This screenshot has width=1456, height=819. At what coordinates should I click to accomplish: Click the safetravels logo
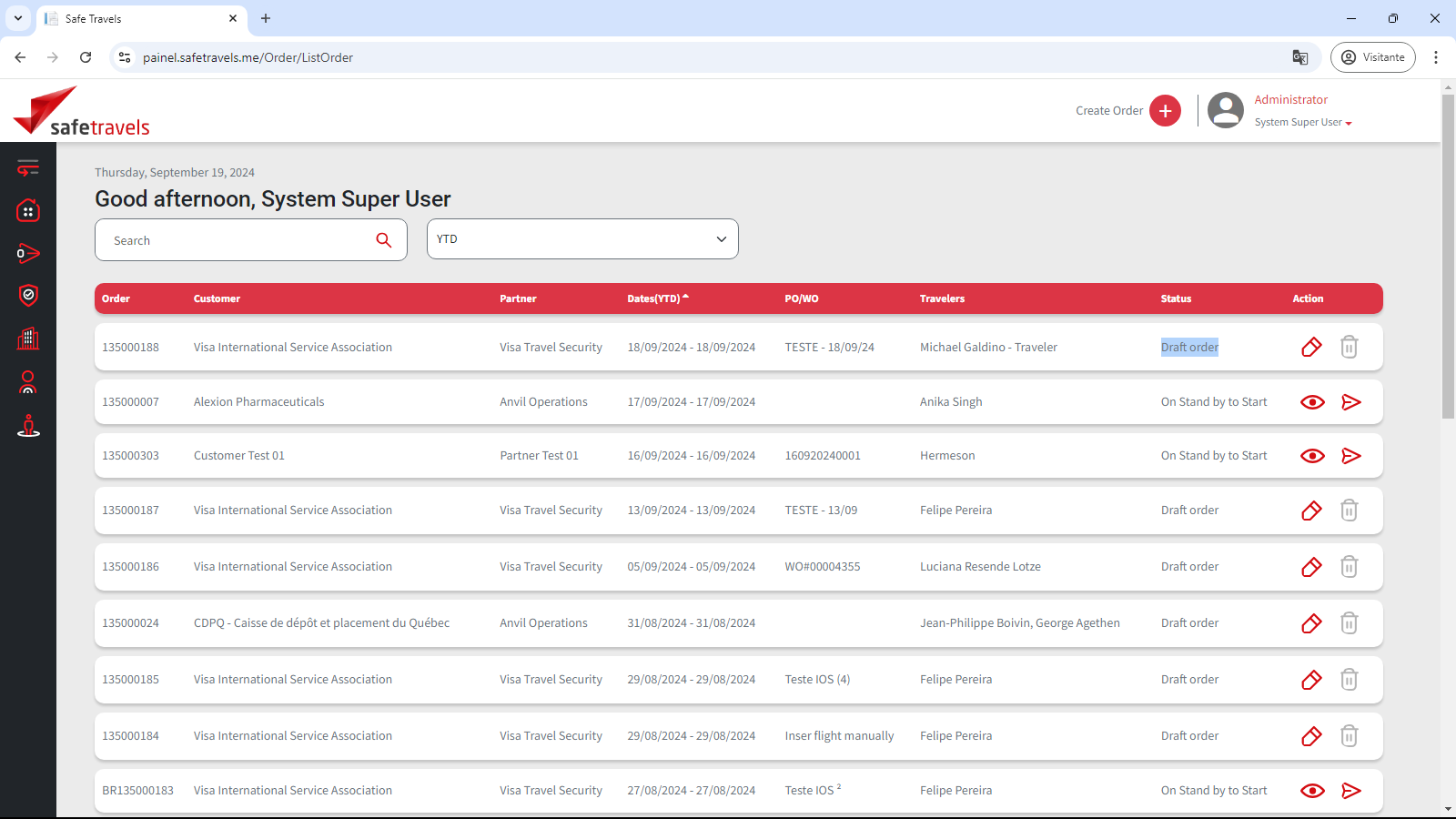(x=82, y=113)
